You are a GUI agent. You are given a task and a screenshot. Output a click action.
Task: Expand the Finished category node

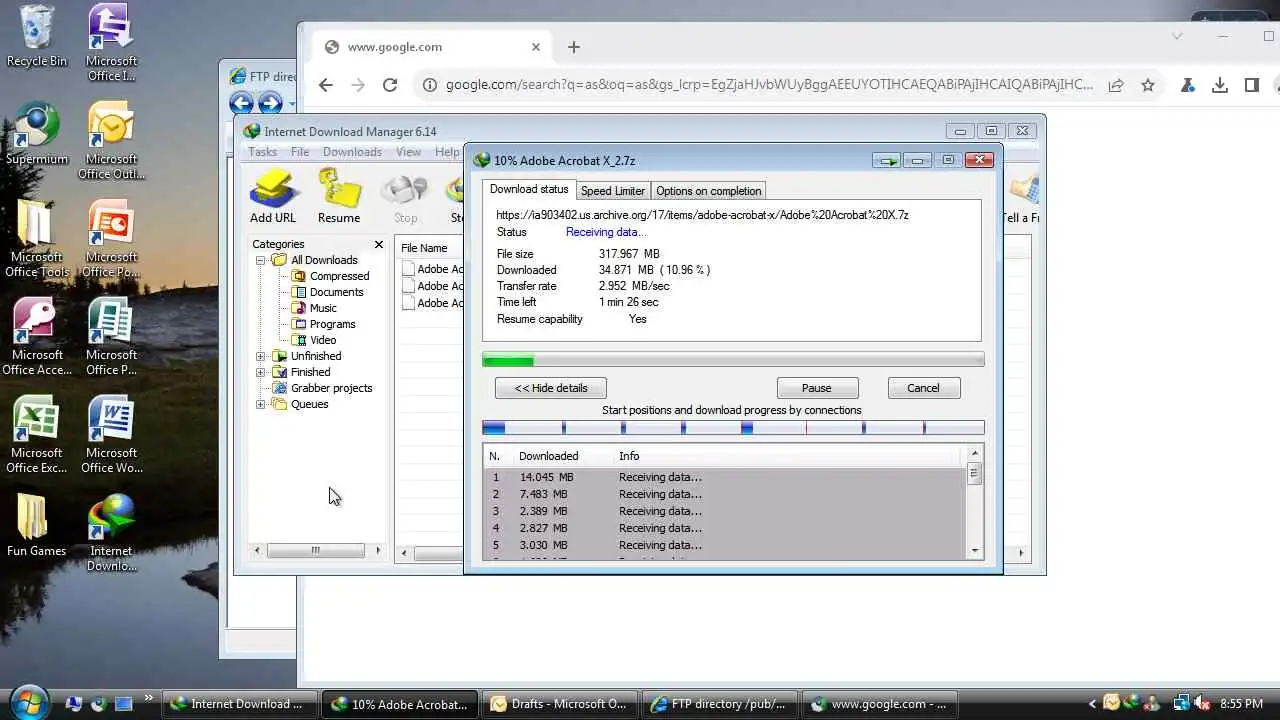pos(261,372)
